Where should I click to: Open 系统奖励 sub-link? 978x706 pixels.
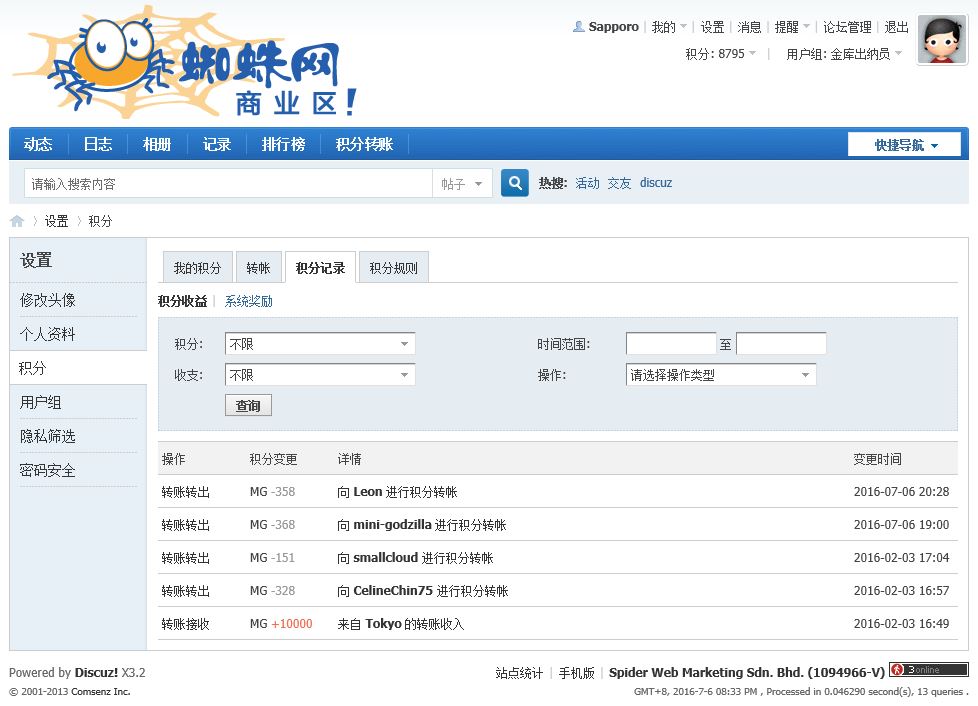(248, 301)
